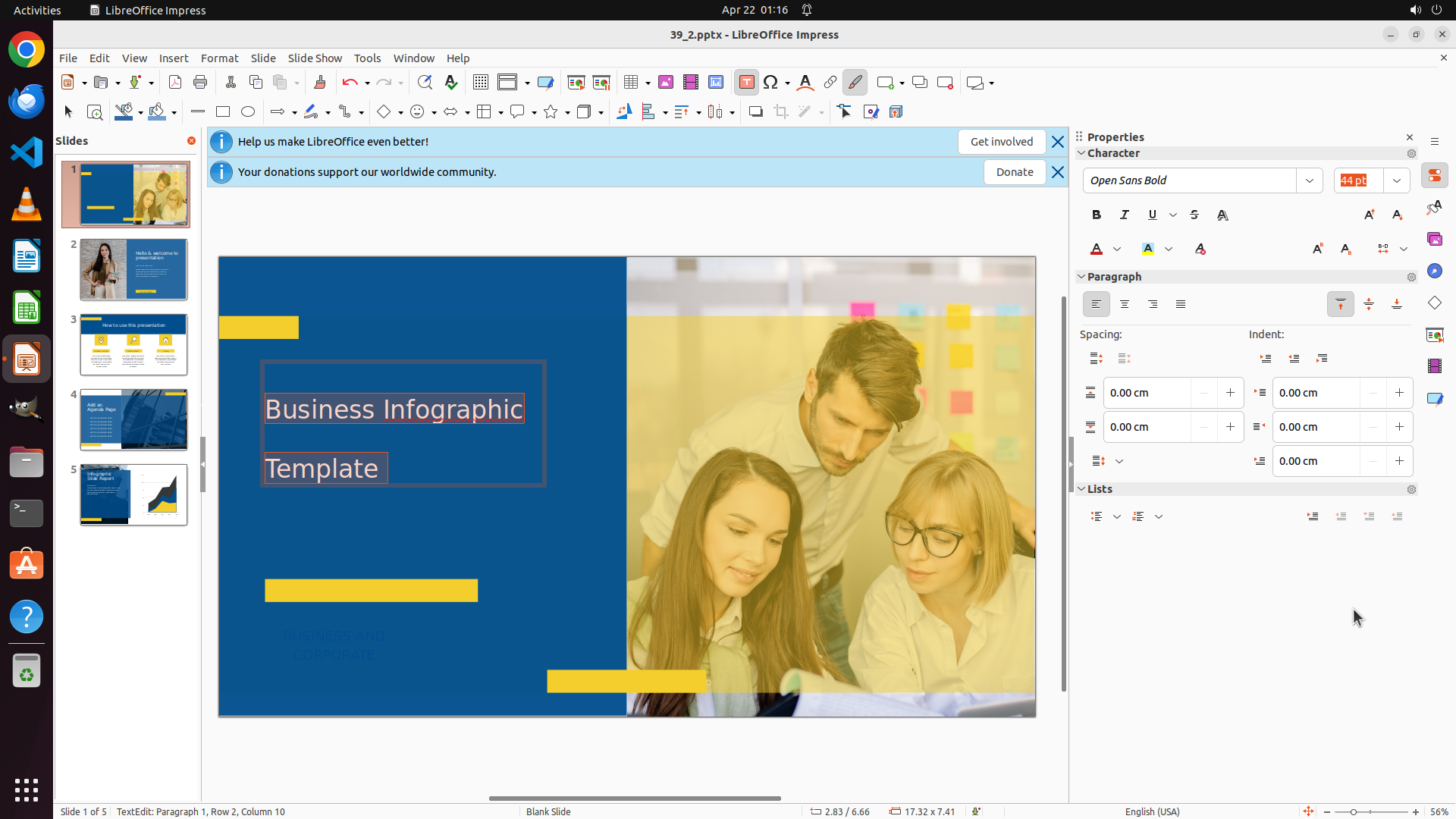Screen dimensions: 1456x819
Task: Toggle Italic in Character panel
Action: [1125, 215]
